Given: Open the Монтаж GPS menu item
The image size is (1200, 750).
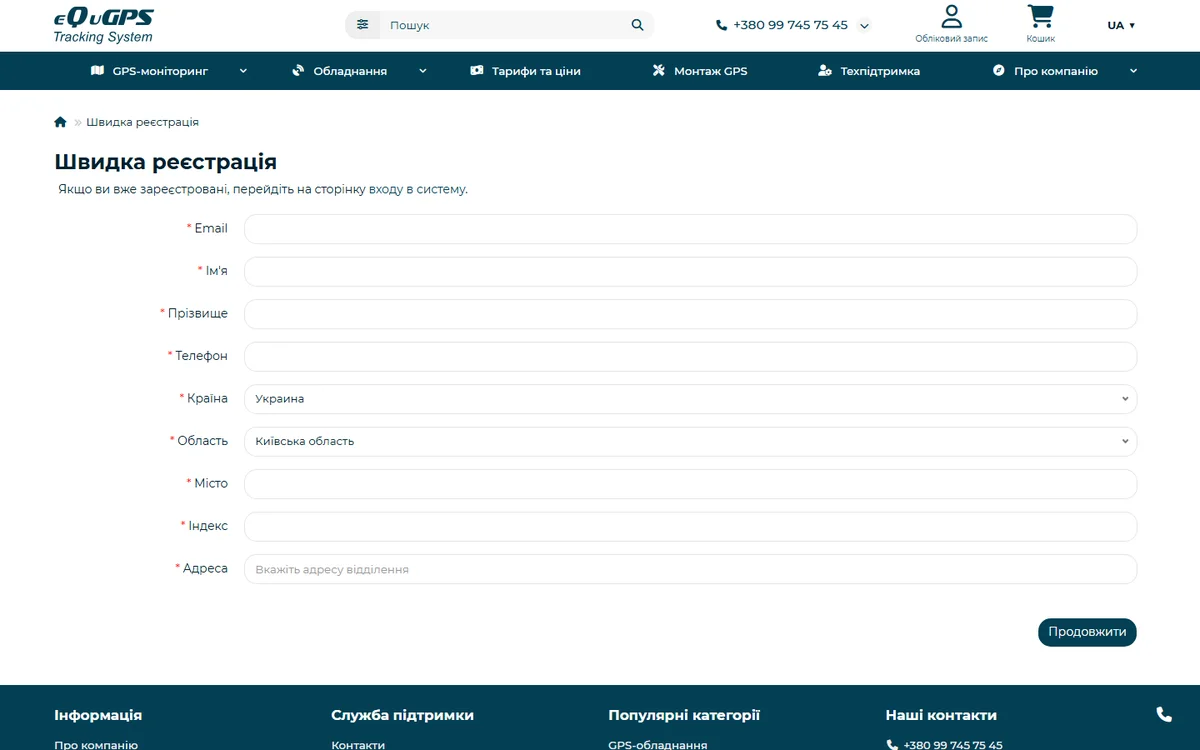Looking at the screenshot, I should point(699,71).
